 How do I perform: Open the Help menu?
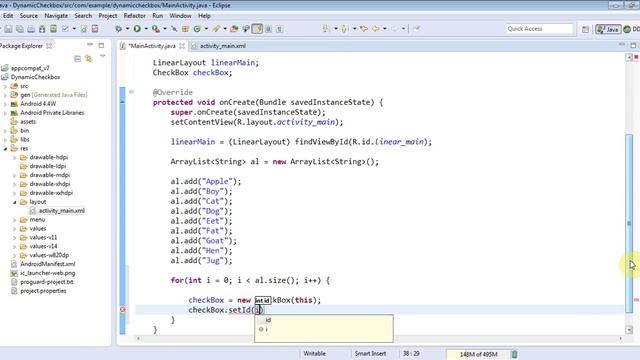pyautogui.click(x=204, y=16)
